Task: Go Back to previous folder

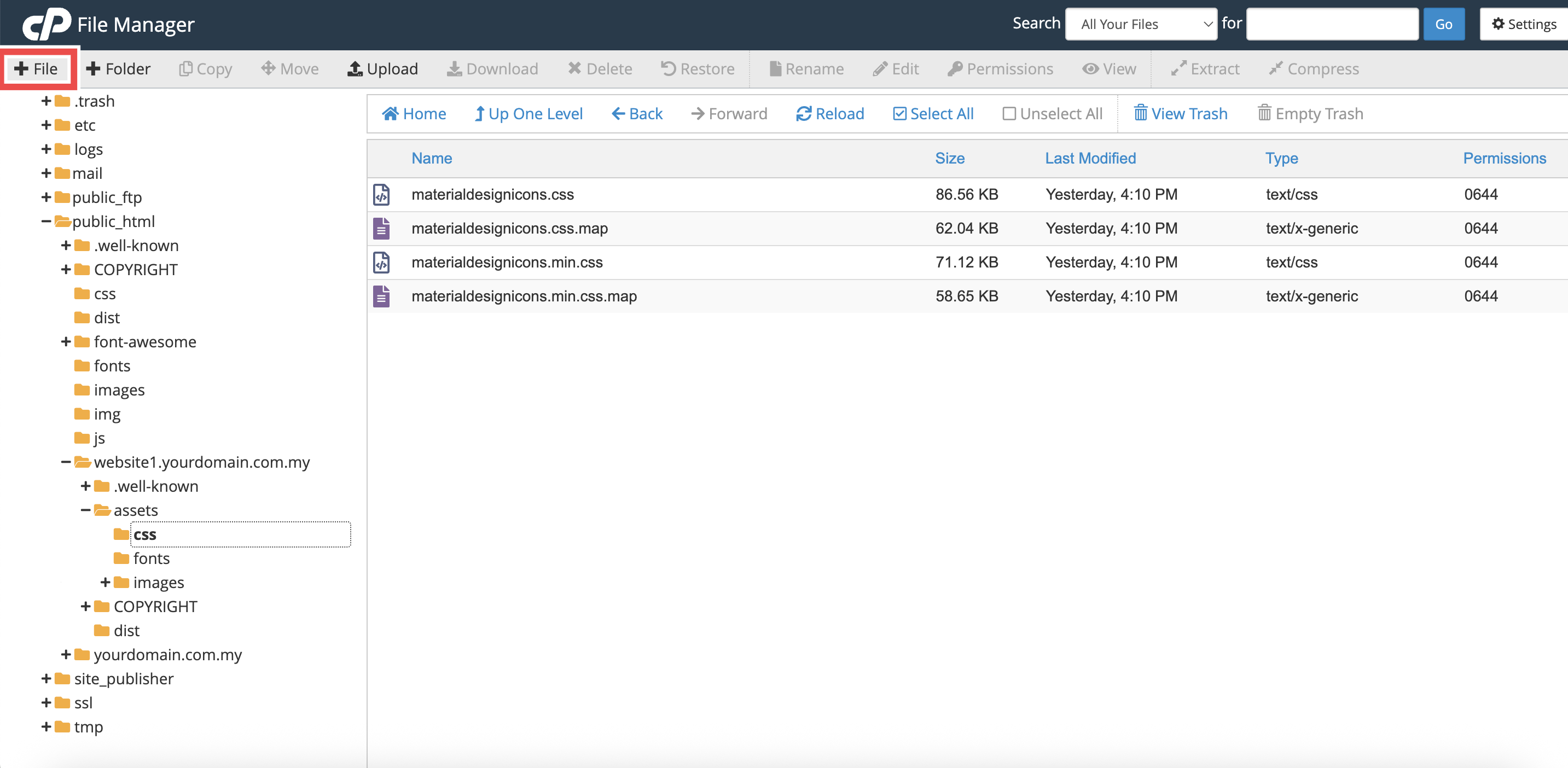Action: click(x=637, y=114)
